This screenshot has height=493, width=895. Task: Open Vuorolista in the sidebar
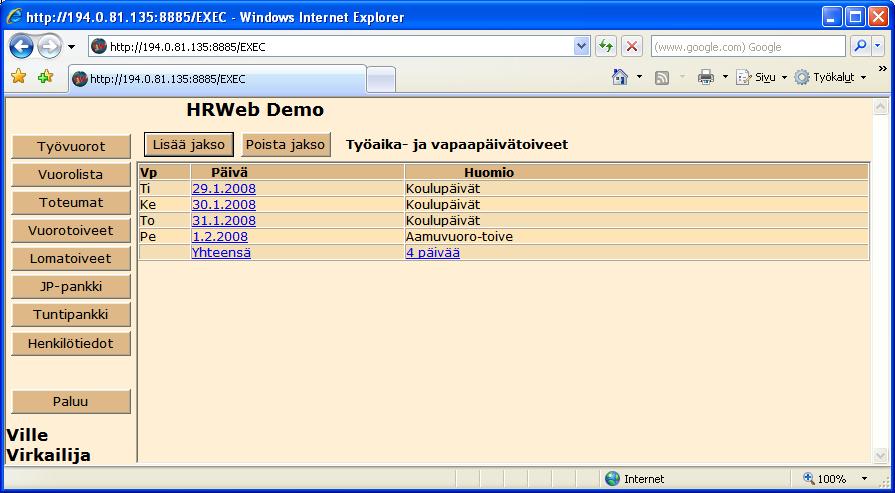coord(71,175)
